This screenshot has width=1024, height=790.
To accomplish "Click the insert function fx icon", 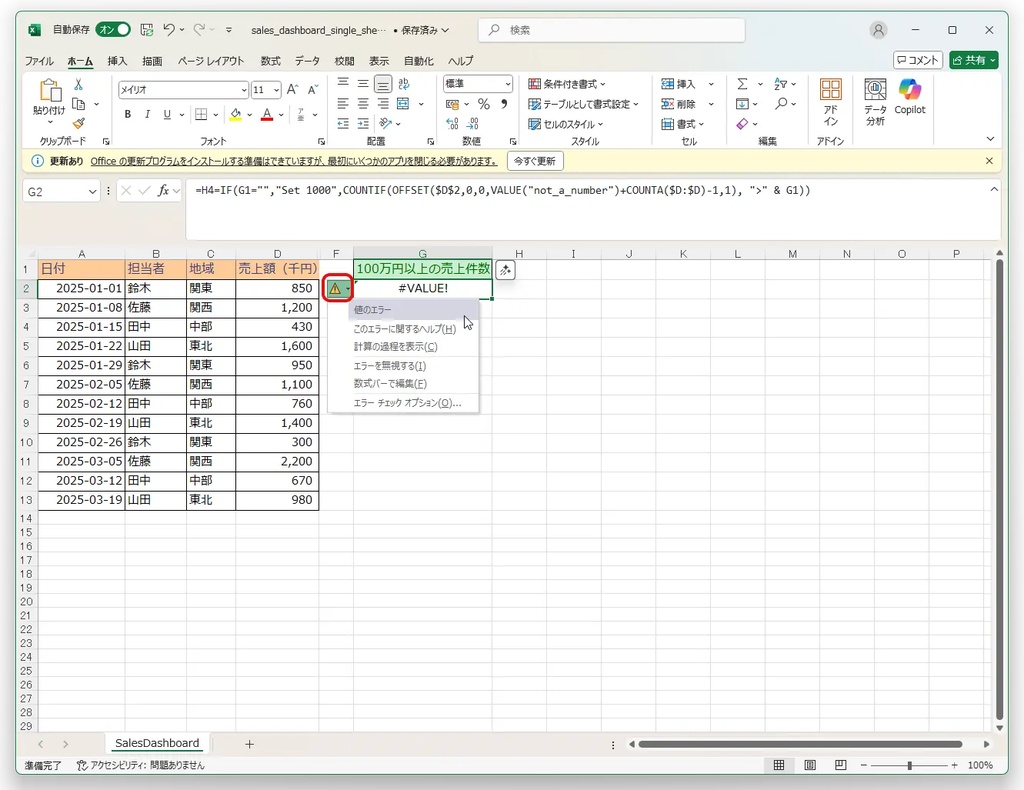I will click(163, 190).
